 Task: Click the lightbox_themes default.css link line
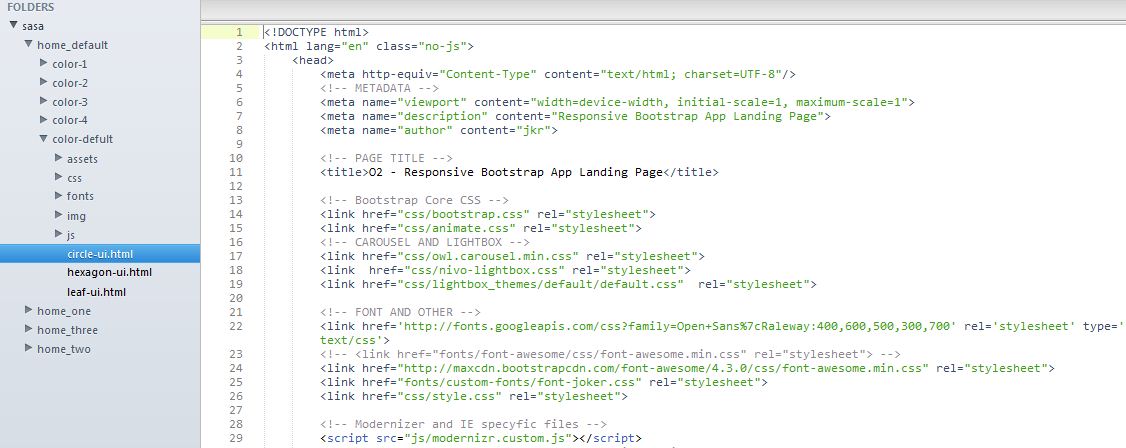tap(568, 284)
